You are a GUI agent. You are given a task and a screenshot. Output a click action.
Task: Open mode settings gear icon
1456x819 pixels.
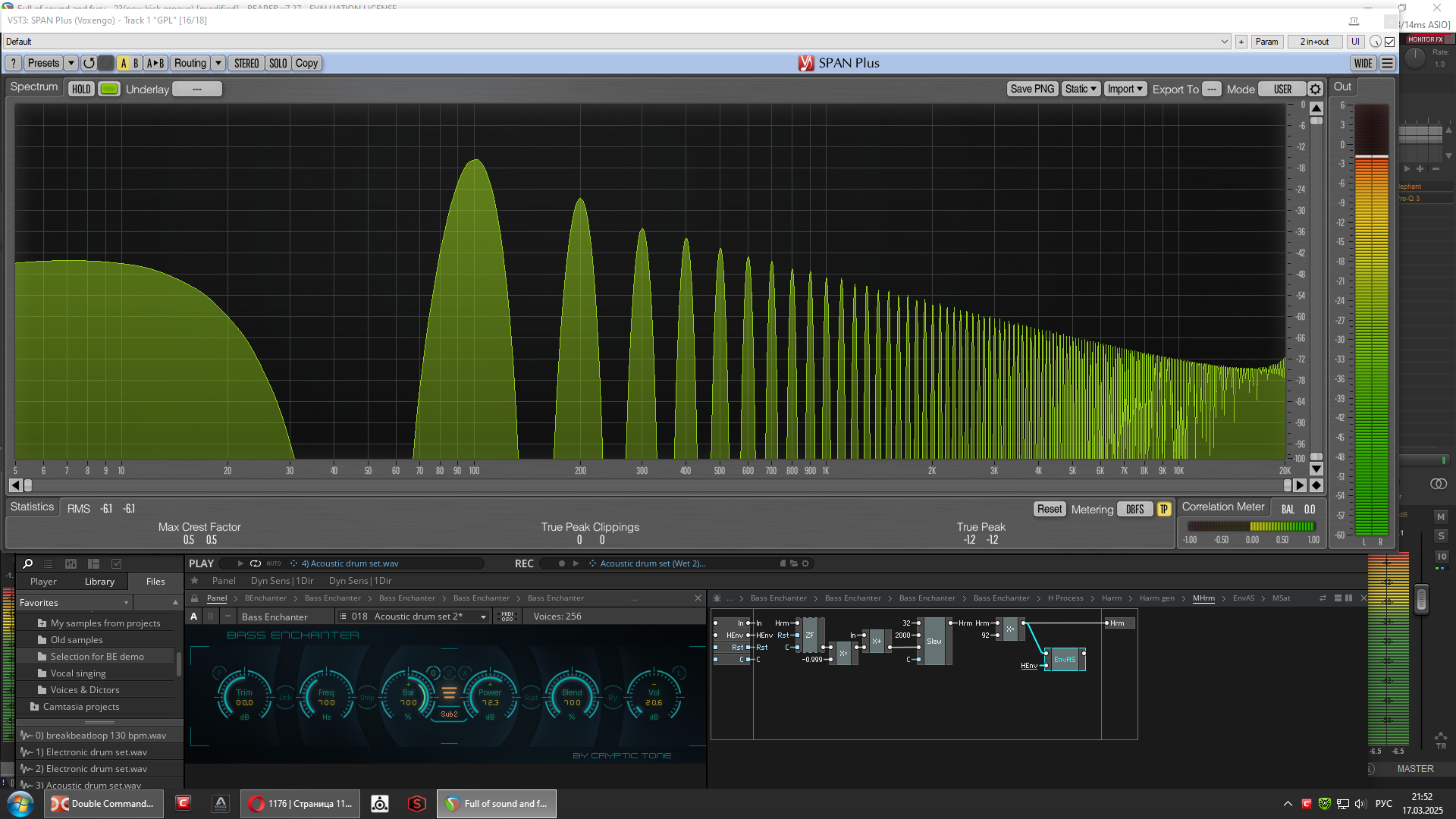1316,89
